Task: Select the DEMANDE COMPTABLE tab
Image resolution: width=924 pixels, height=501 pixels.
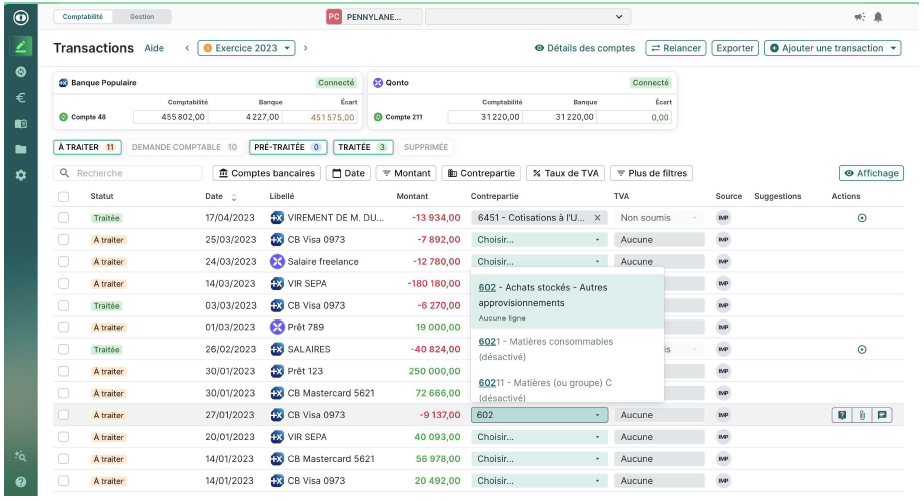Action: [x=184, y=147]
